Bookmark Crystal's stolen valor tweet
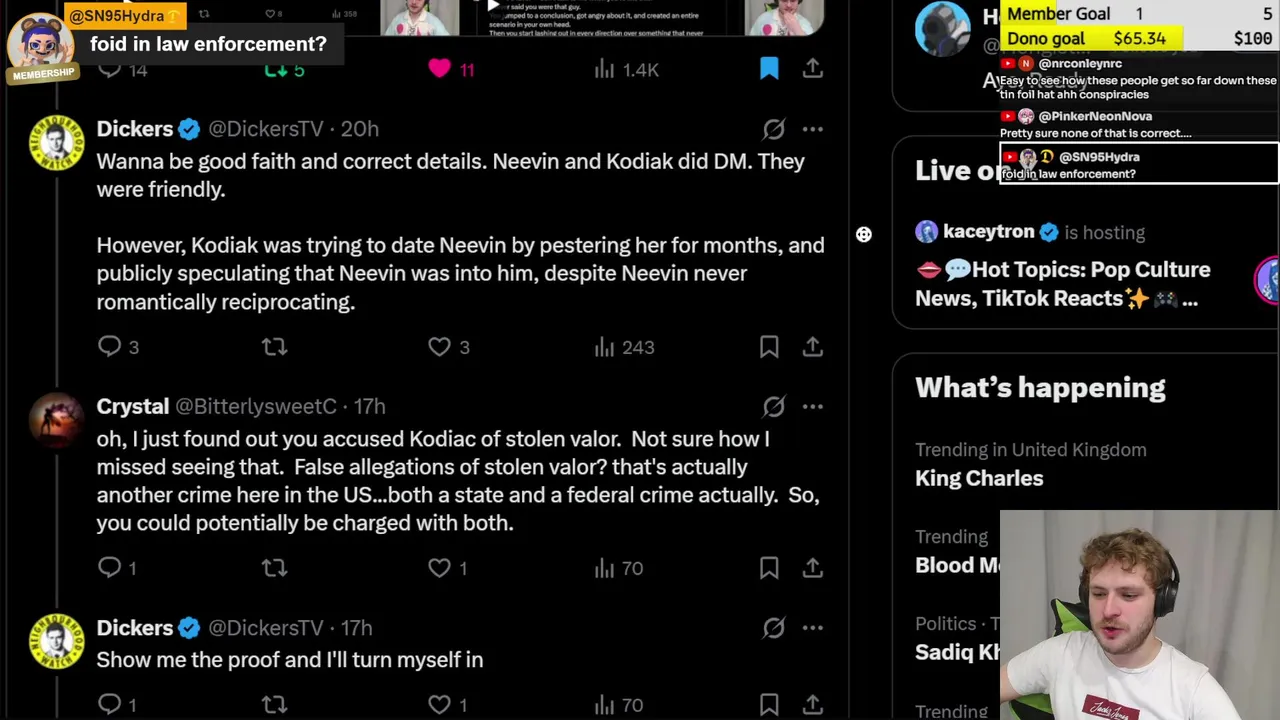This screenshot has height=720, width=1280. (x=769, y=568)
